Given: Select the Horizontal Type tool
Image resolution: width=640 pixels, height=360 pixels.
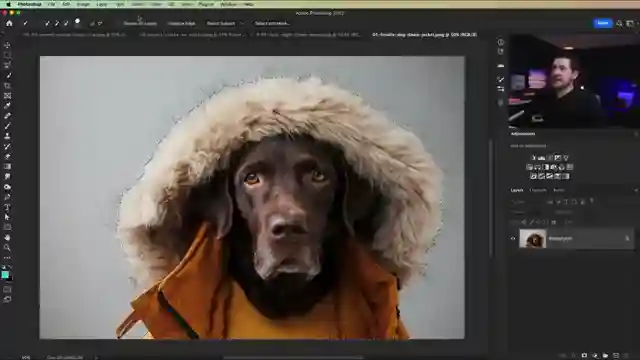Looking at the screenshot, I should (7, 207).
